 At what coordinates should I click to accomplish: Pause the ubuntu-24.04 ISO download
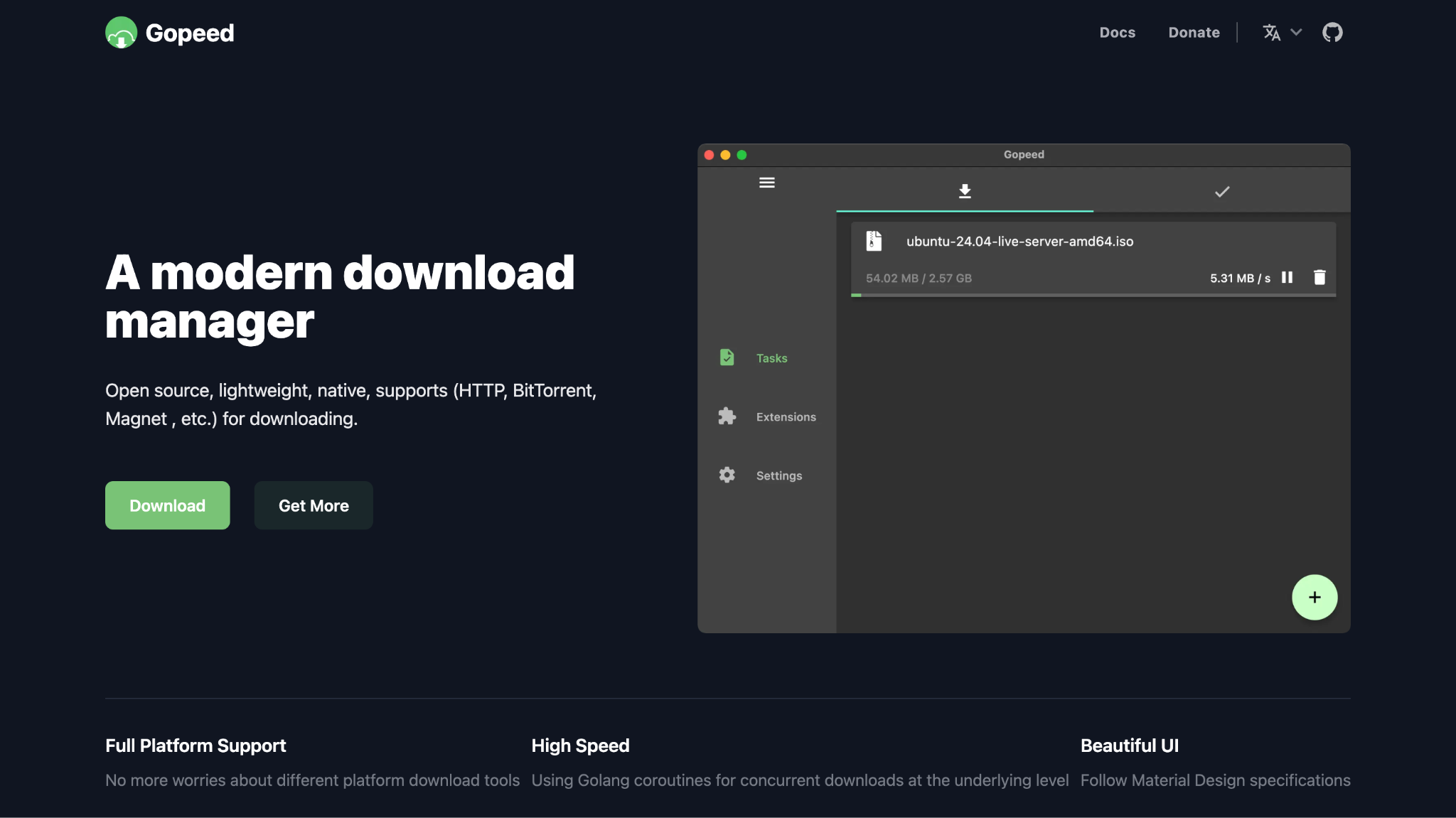click(x=1288, y=278)
